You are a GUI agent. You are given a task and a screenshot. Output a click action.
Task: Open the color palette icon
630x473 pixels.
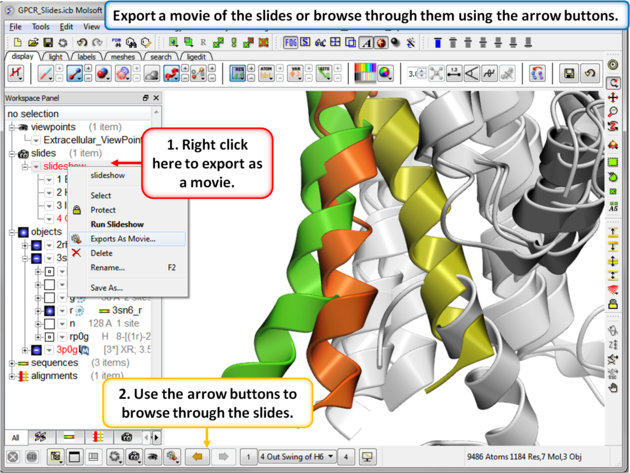coord(364,74)
